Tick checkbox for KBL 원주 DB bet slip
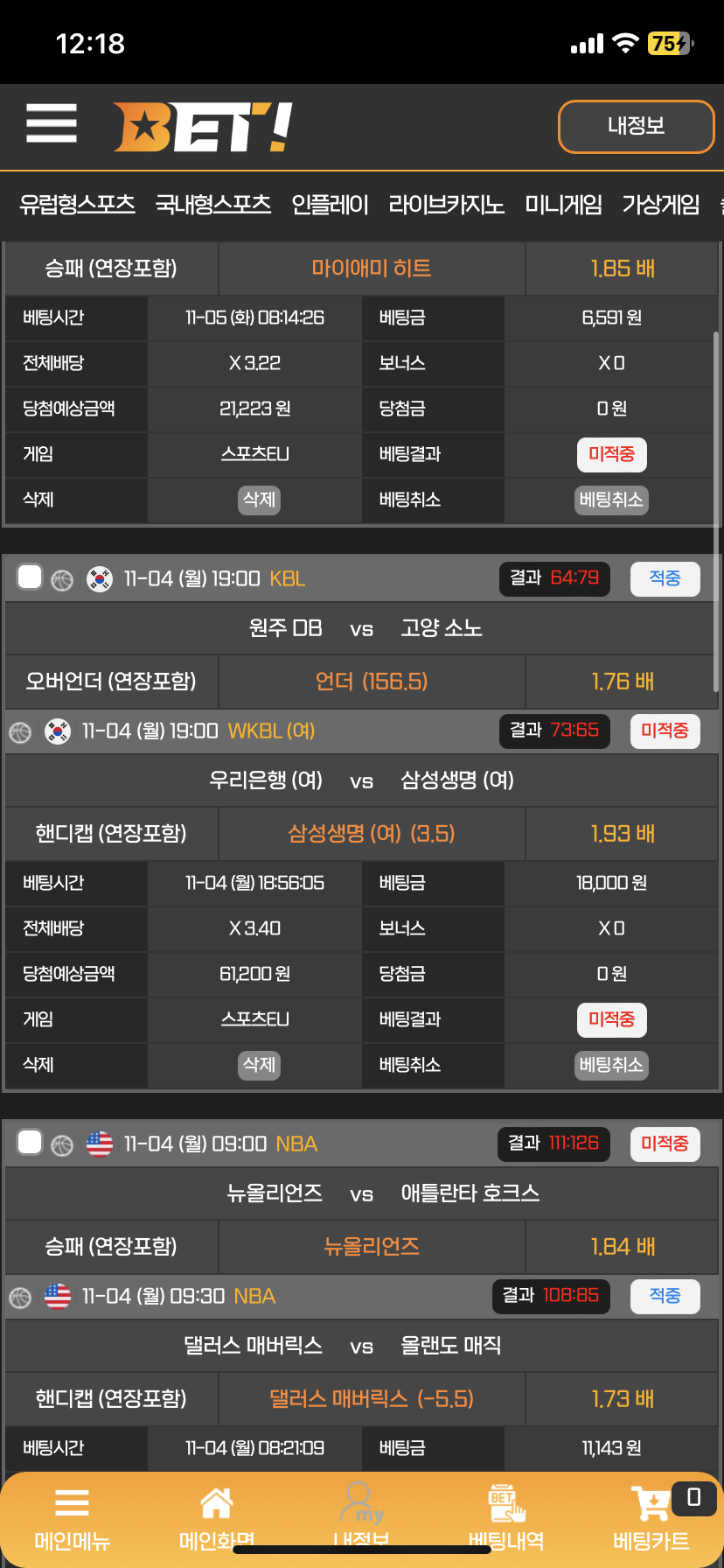The width and height of the screenshot is (724, 1568). 30,577
